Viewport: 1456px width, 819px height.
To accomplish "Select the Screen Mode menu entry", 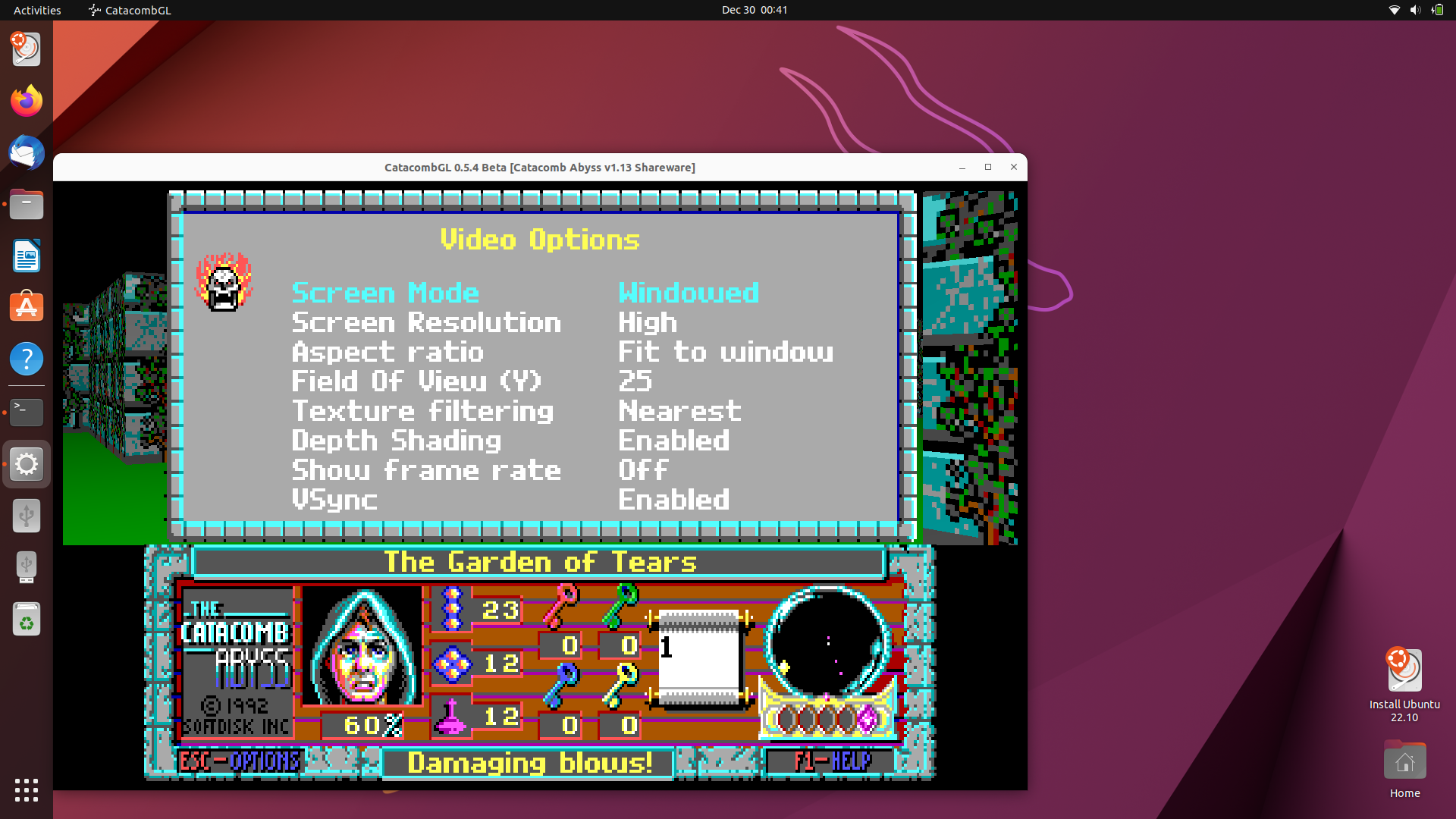I will pos(385,293).
